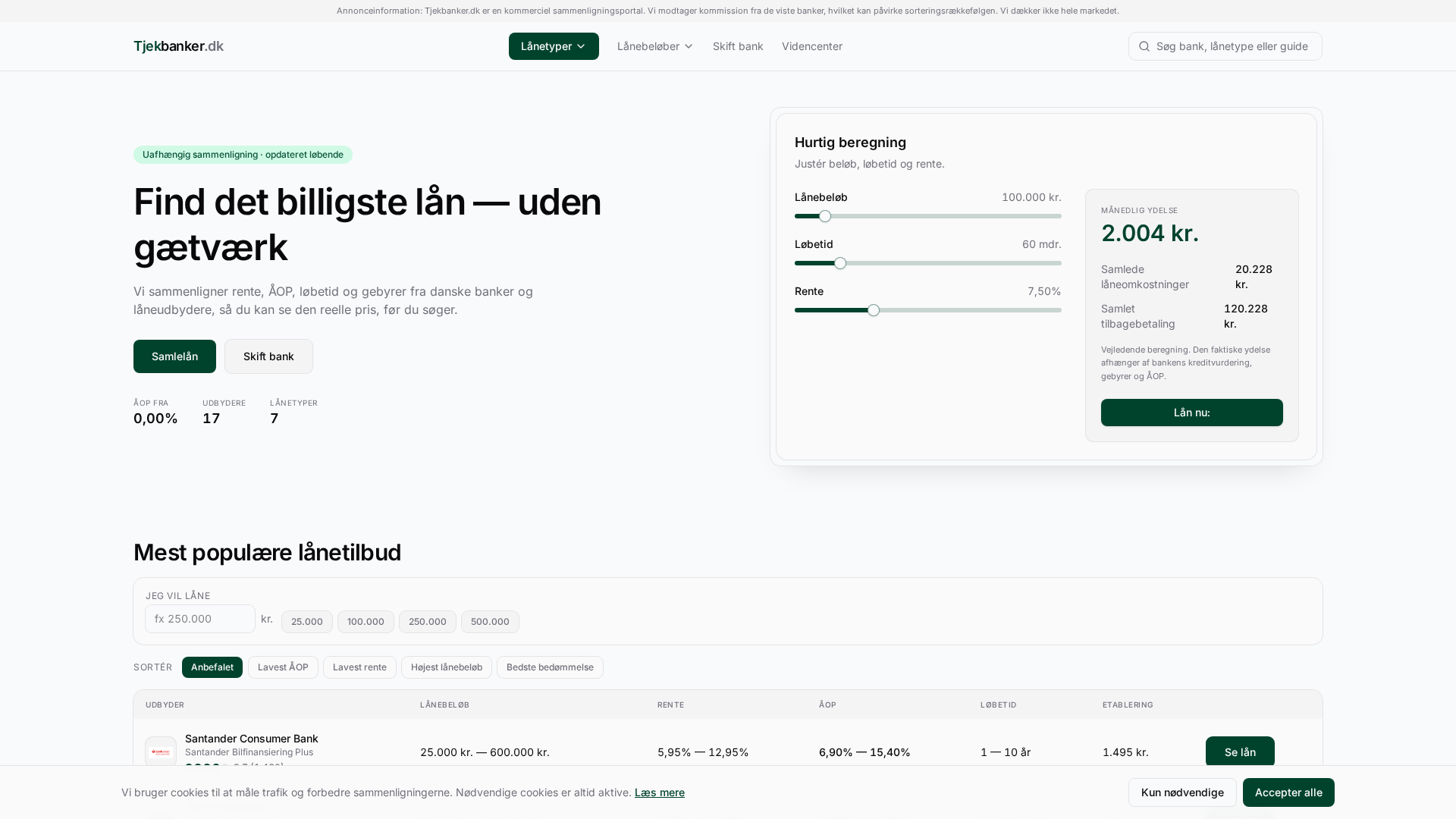Open the Lånetyper dropdown menu
The height and width of the screenshot is (819, 1456).
554,46
